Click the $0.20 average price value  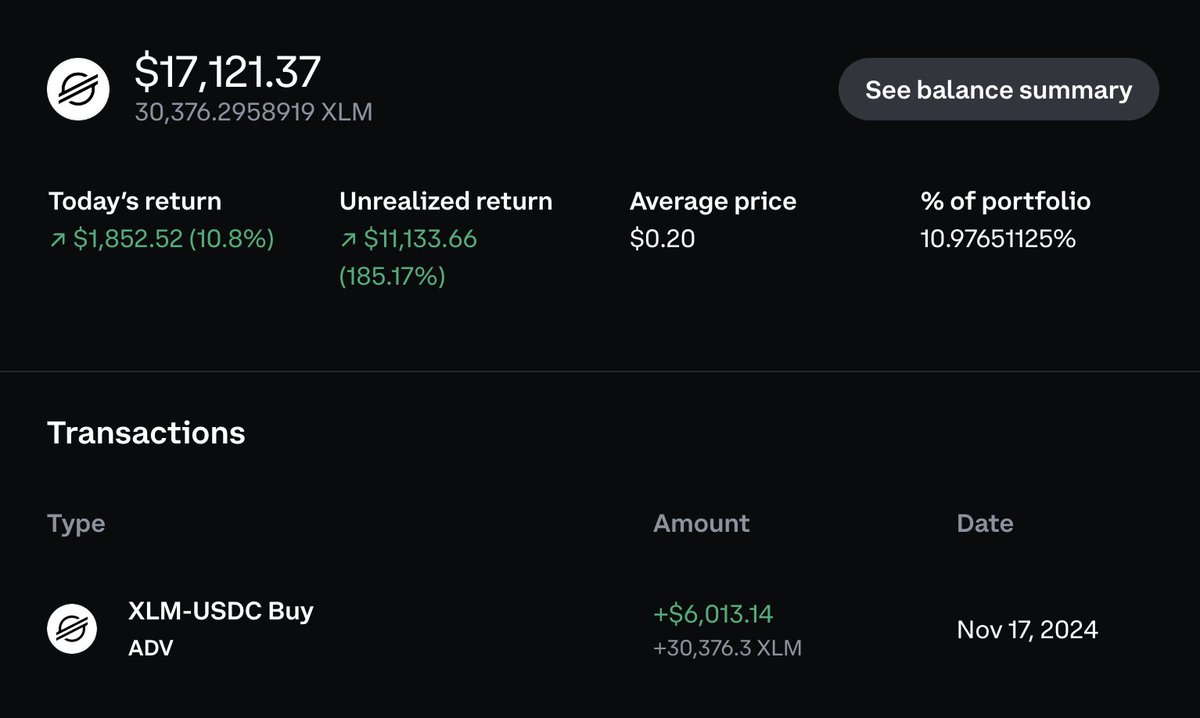pos(662,240)
